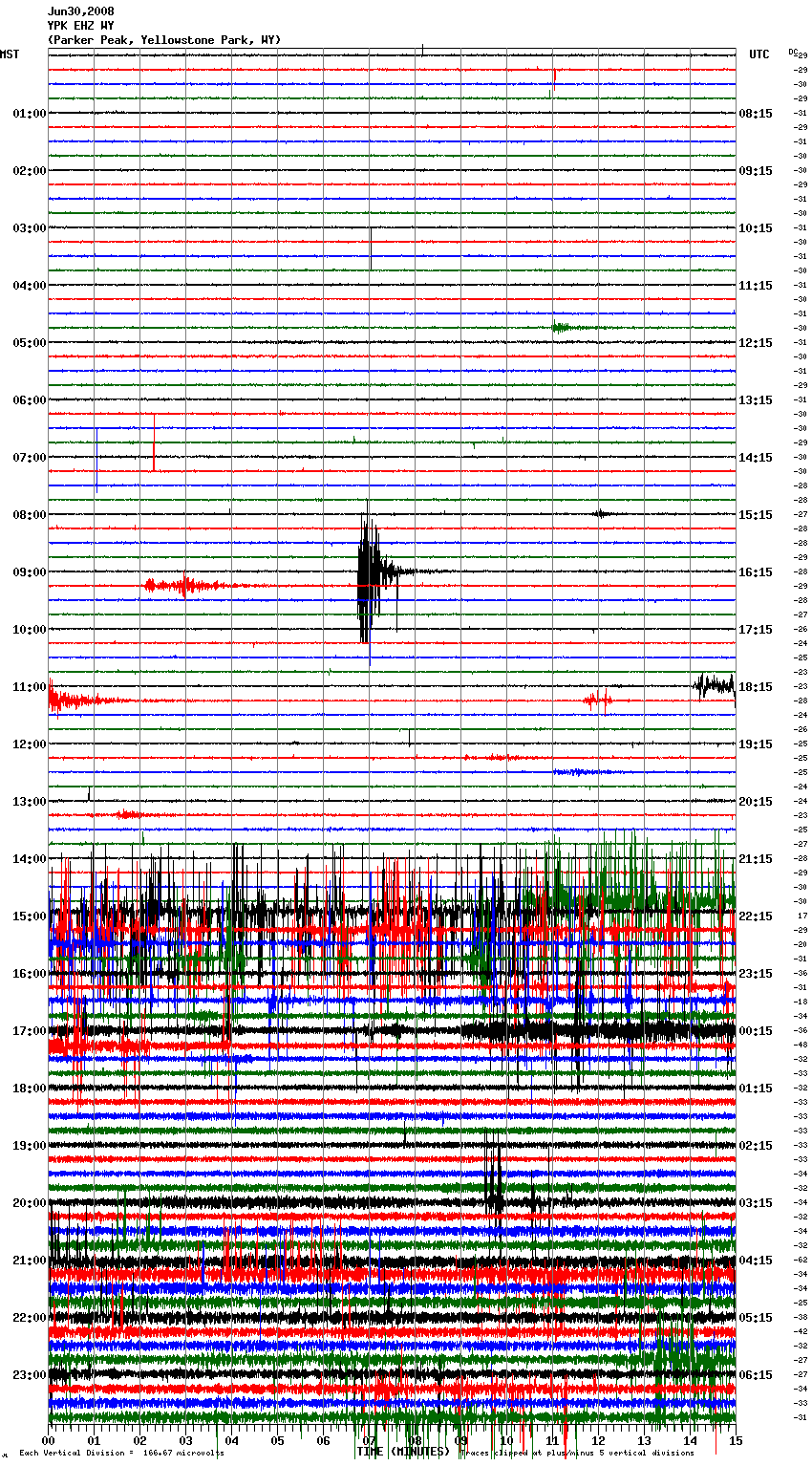
Task: Select the 03:00 MST hour label
Action: 30,228
